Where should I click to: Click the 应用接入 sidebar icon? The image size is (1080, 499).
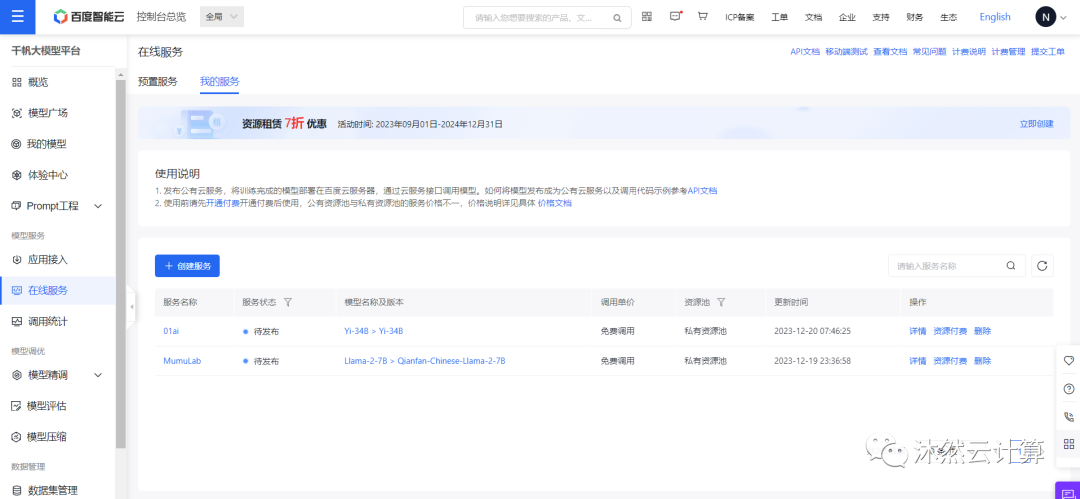pos(17,260)
